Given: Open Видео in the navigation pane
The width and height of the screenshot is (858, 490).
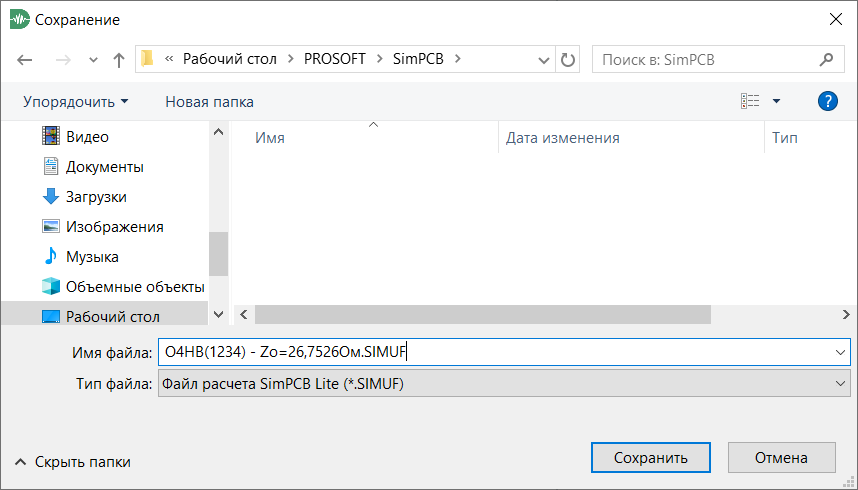Looking at the screenshot, I should (87, 136).
